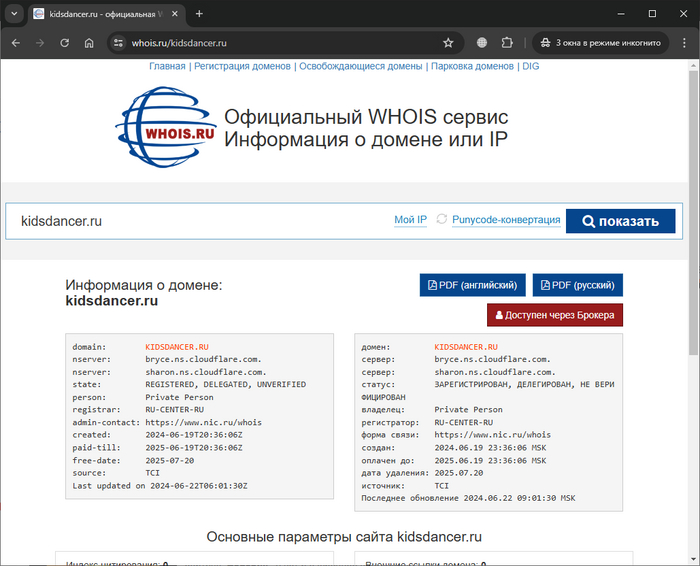Open the extensions puzzle icon
The height and width of the screenshot is (566, 700).
click(x=507, y=43)
